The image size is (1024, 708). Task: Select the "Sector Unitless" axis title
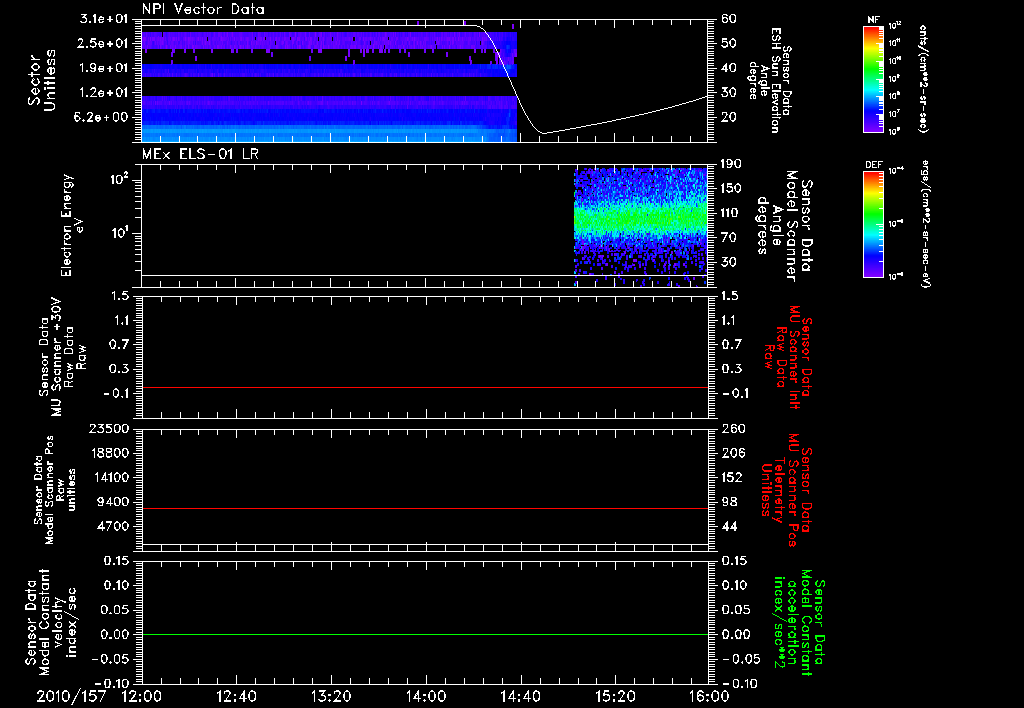tap(42, 80)
